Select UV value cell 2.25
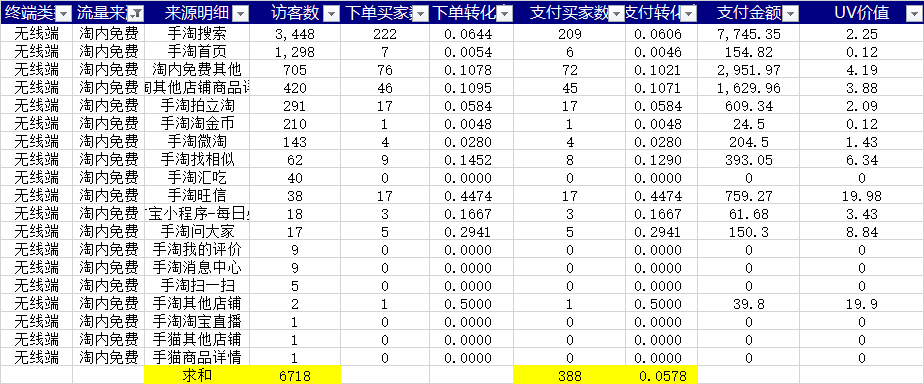This screenshot has width=924, height=384. point(862,34)
